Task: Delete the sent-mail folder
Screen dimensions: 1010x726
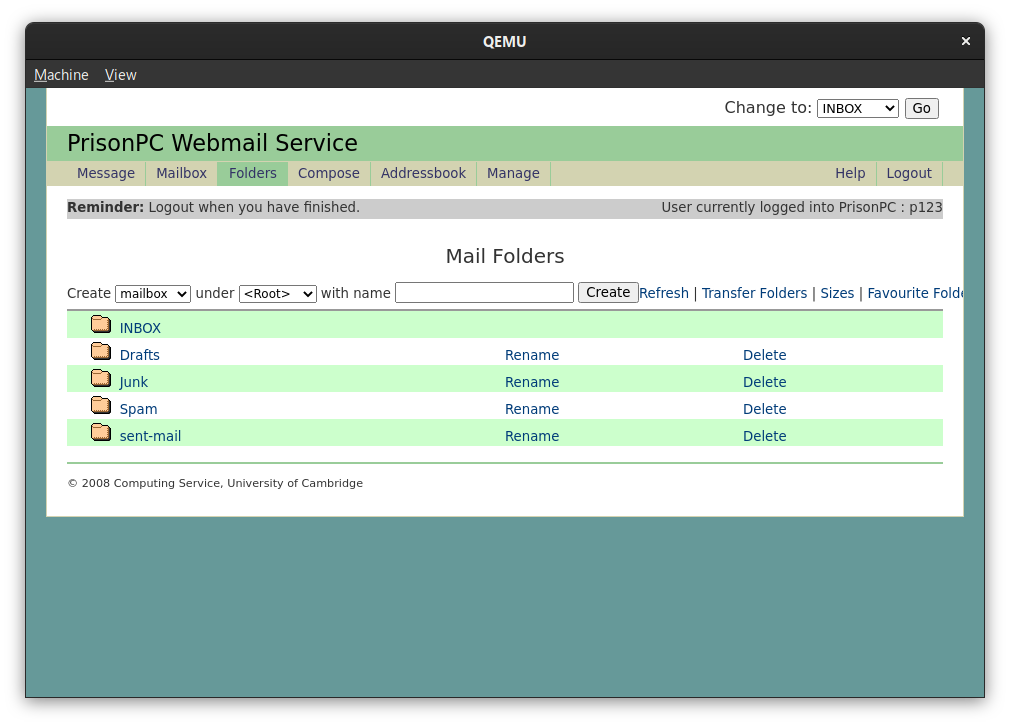Action: (765, 436)
